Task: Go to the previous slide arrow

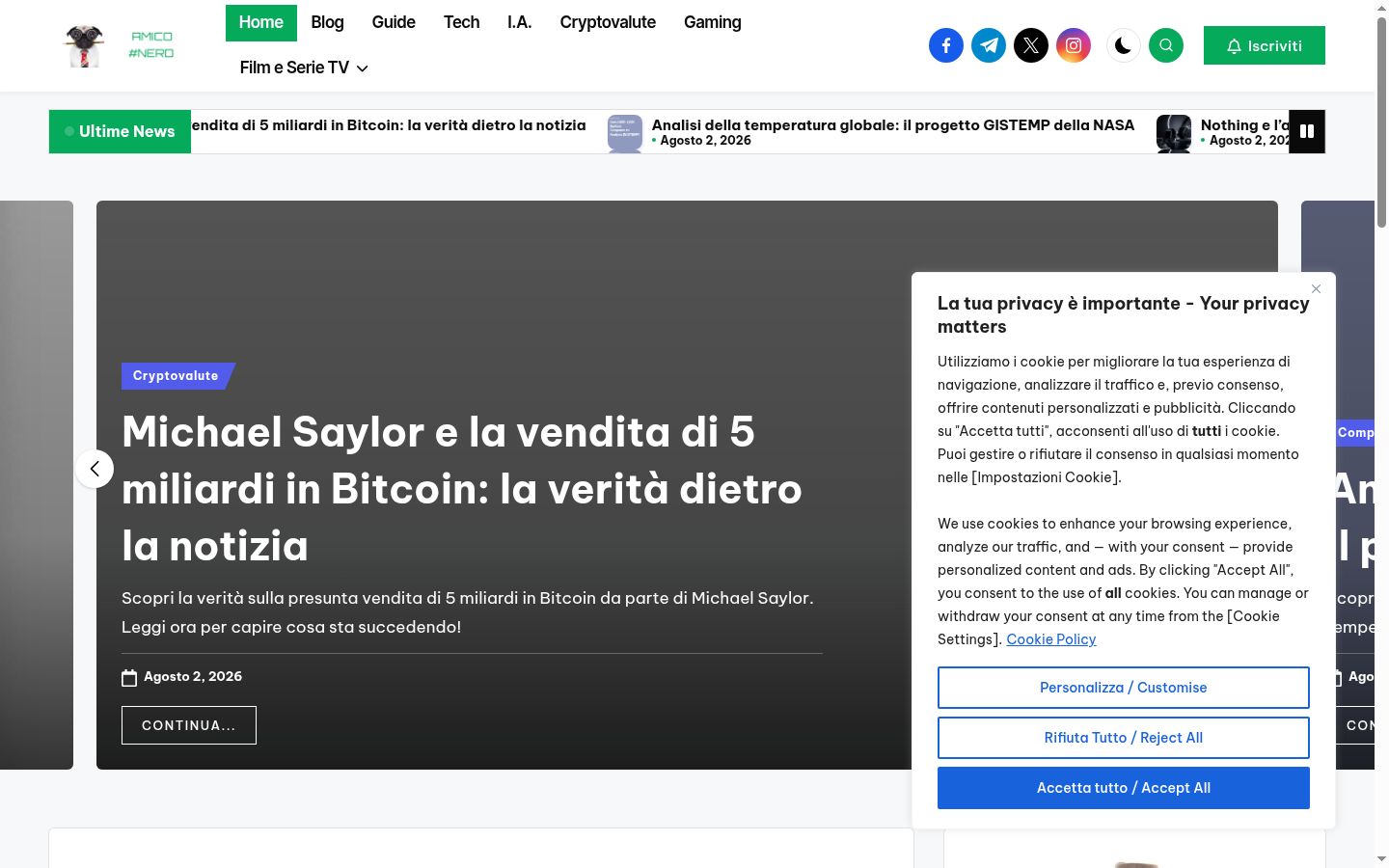Action: (x=95, y=469)
